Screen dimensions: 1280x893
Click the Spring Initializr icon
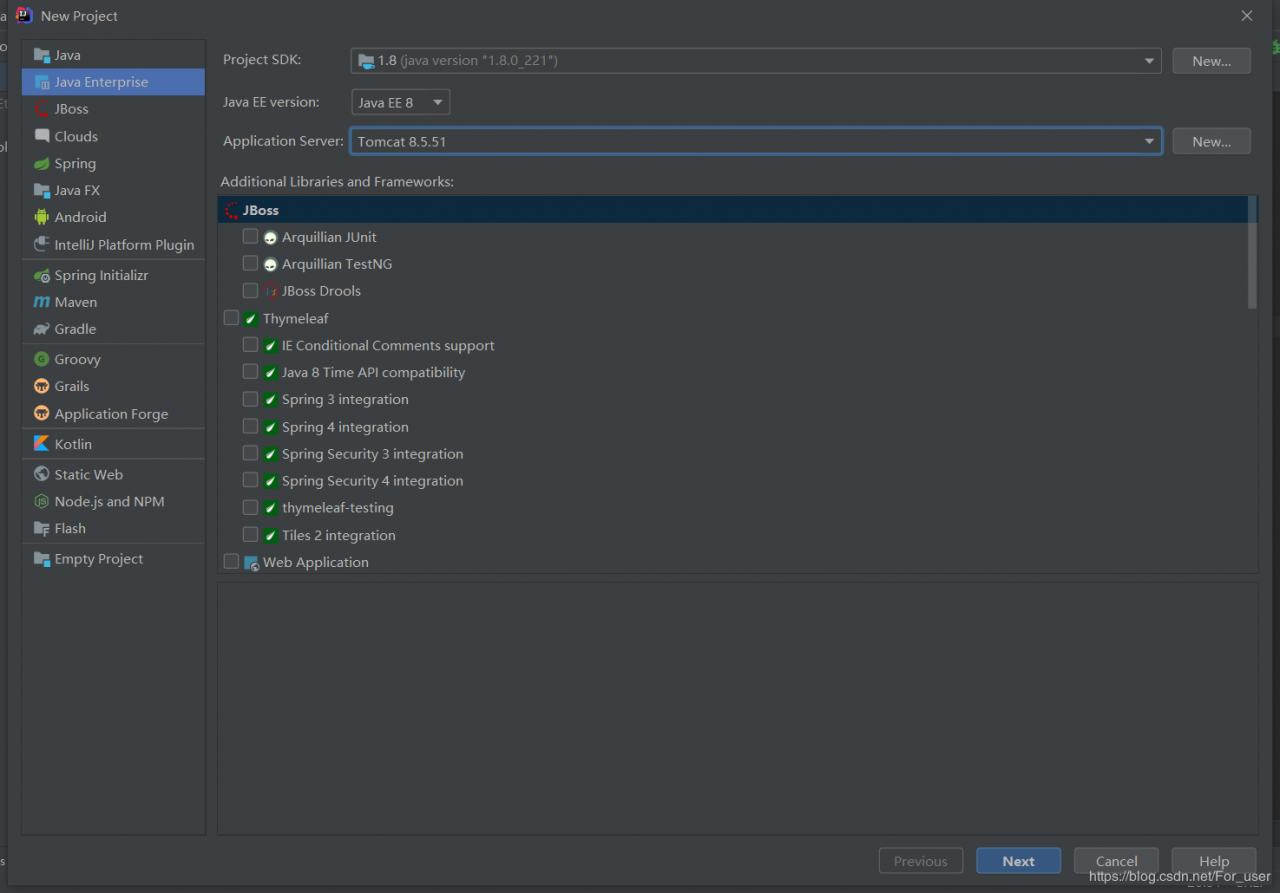pyautogui.click(x=41, y=275)
